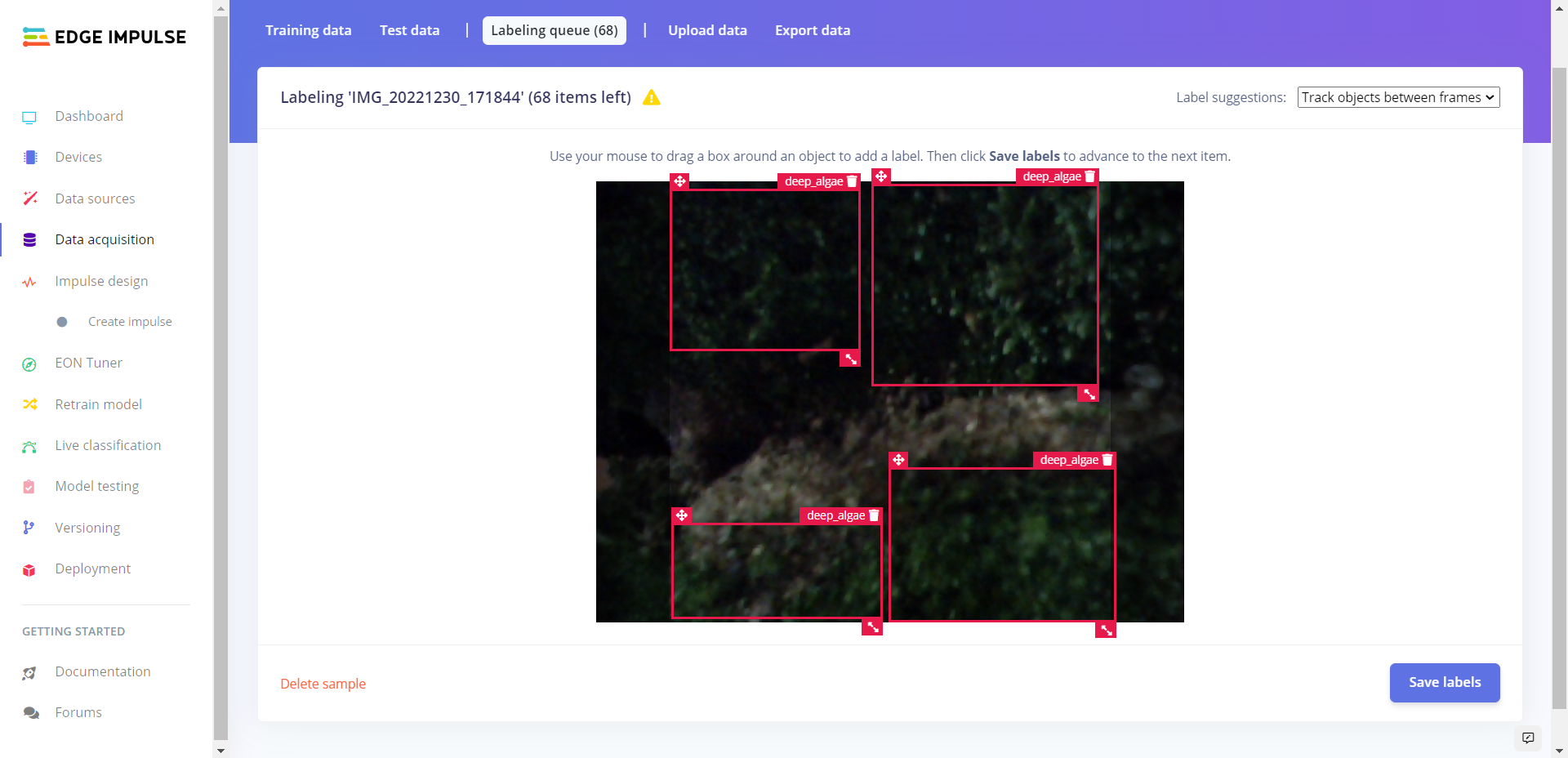This screenshot has height=758, width=1568.
Task: Click resize handle of bottom-right bounding box
Action: click(x=1106, y=630)
